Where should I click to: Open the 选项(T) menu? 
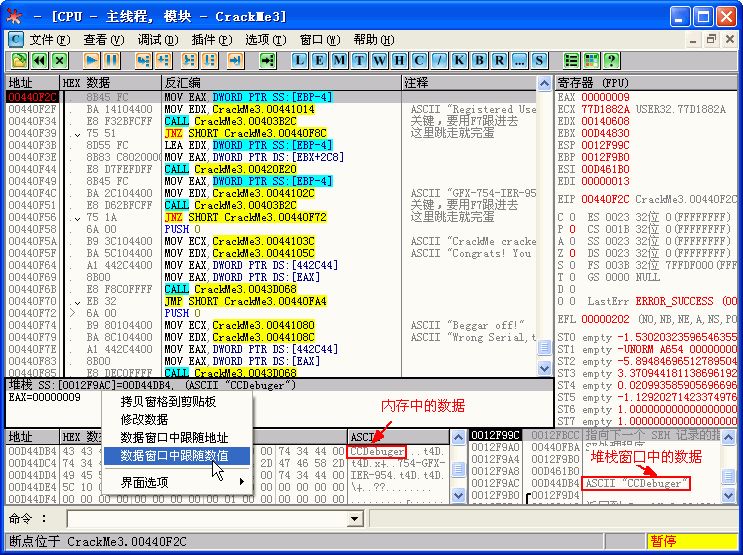point(266,40)
